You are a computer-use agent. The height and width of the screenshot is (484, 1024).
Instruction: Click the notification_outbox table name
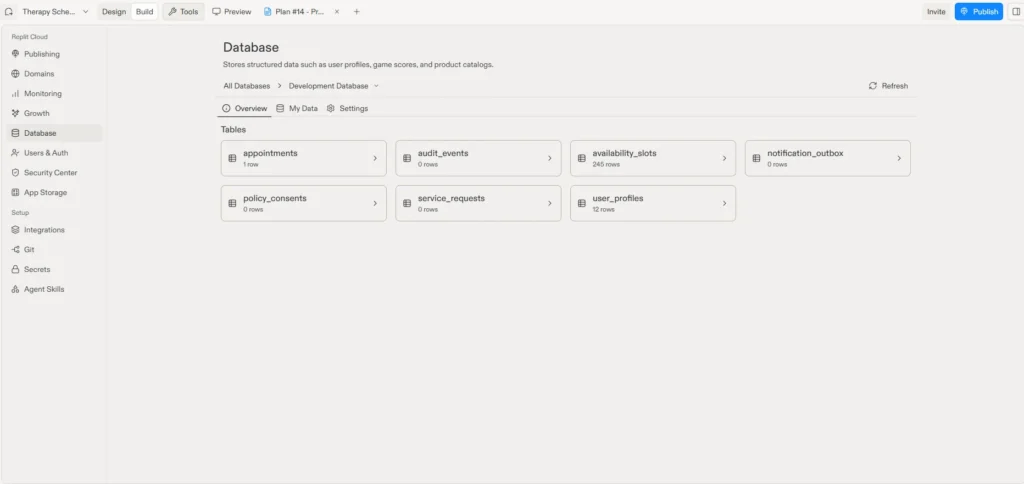click(x=805, y=153)
